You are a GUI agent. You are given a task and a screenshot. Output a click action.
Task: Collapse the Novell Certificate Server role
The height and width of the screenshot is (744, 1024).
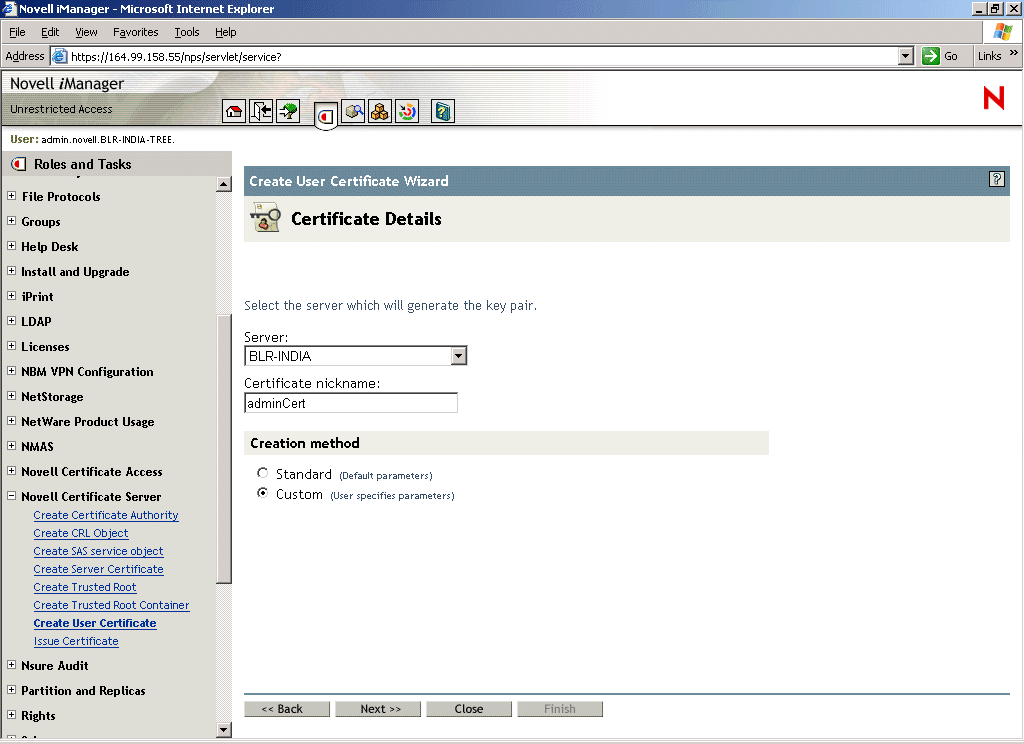click(x=11, y=496)
